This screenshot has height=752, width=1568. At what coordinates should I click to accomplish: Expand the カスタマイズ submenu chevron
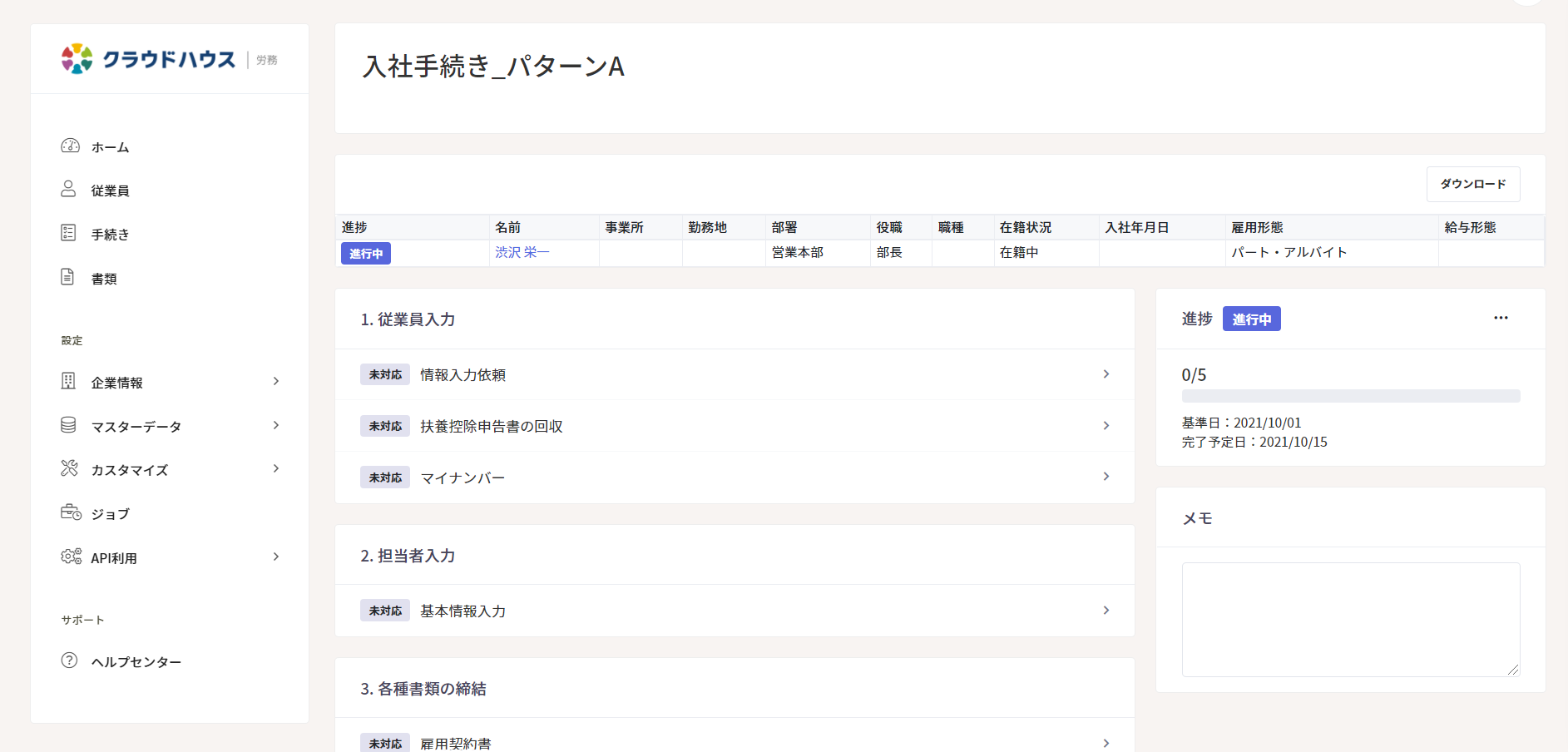click(276, 468)
